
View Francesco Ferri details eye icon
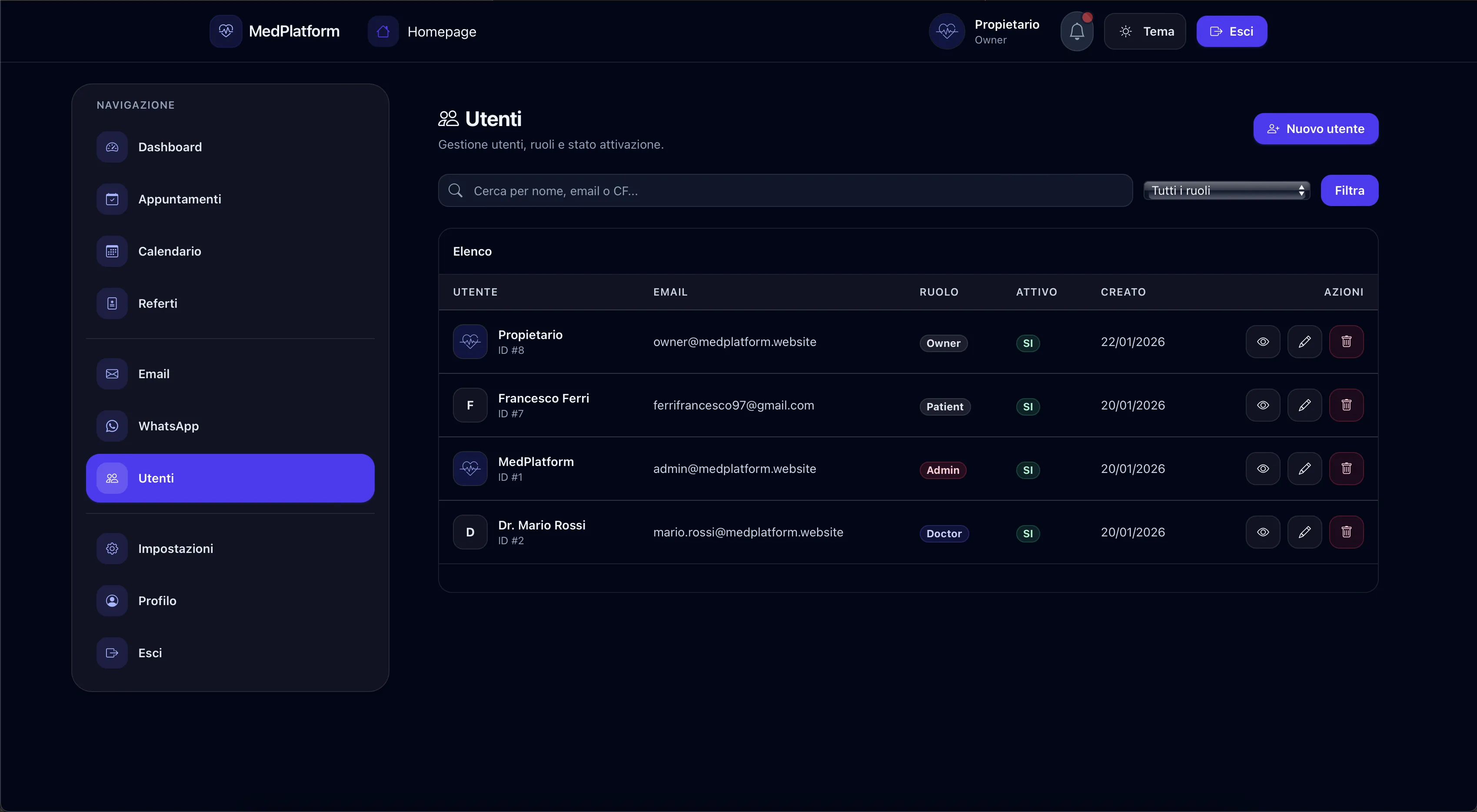pyautogui.click(x=1263, y=406)
